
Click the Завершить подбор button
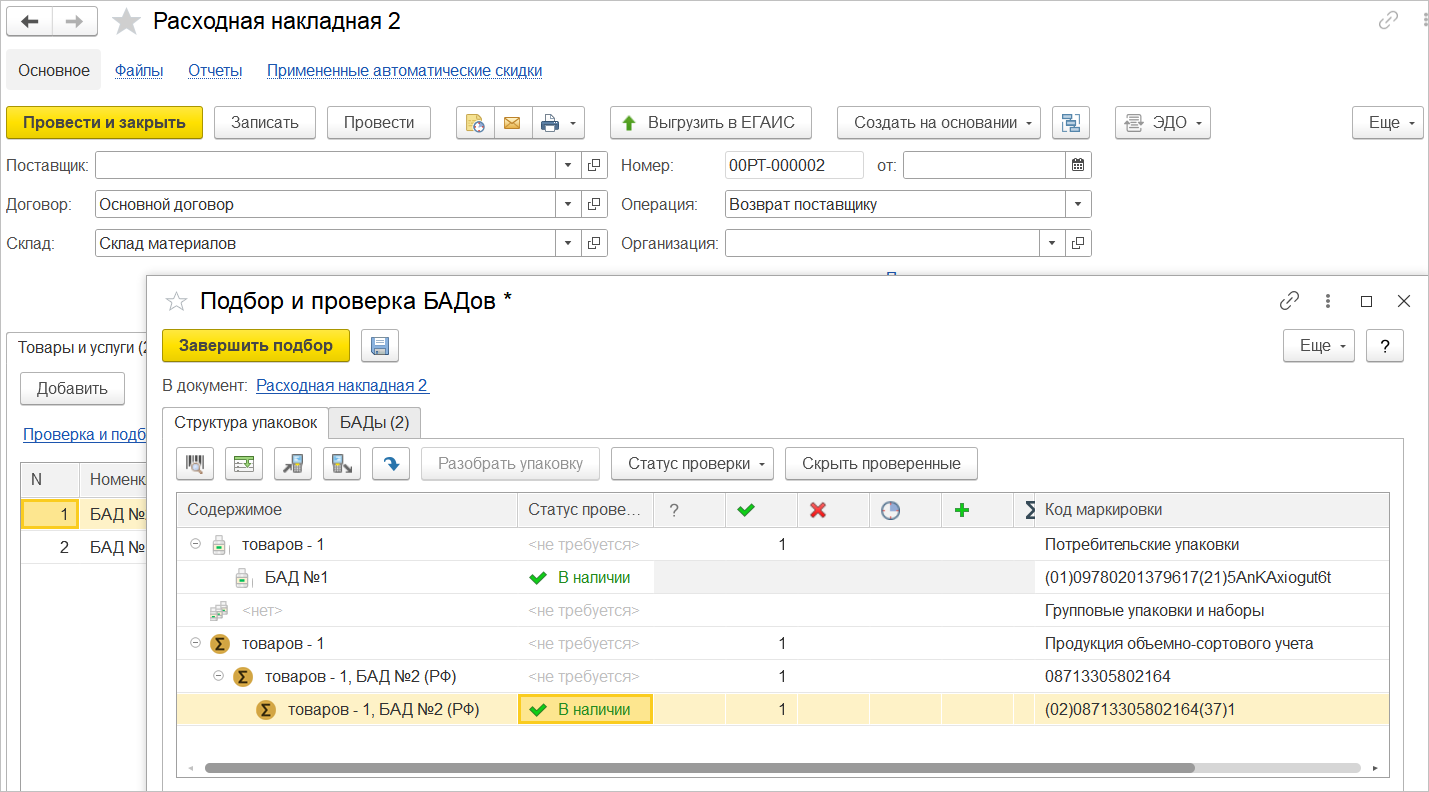256,345
